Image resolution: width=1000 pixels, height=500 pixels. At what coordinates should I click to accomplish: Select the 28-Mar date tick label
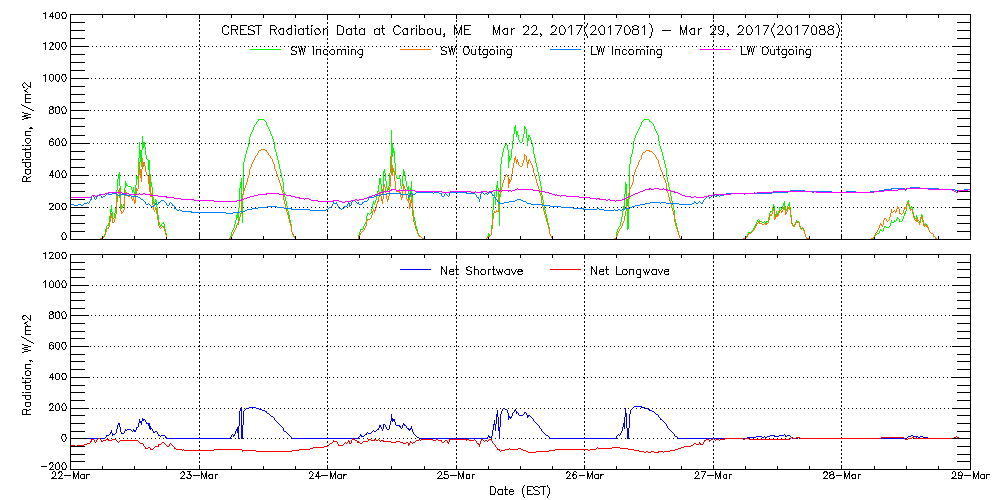841,478
